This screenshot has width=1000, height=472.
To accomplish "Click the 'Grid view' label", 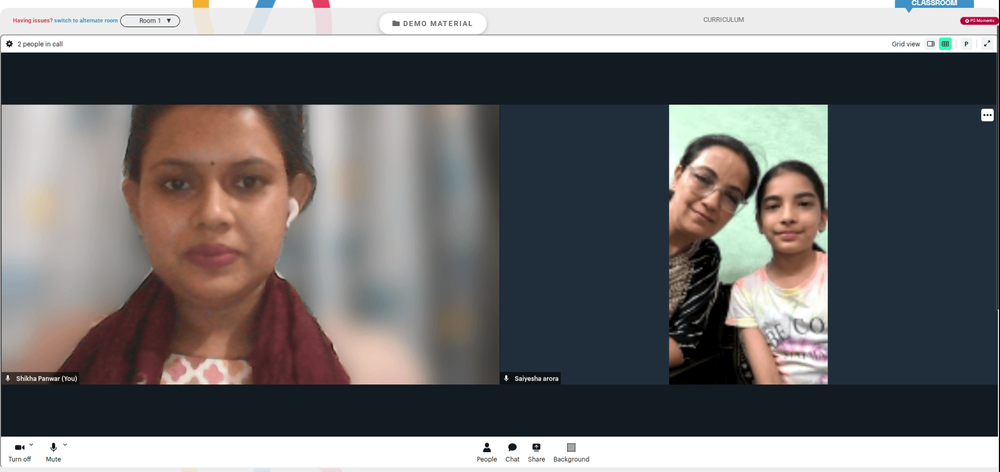I will pyautogui.click(x=906, y=44).
